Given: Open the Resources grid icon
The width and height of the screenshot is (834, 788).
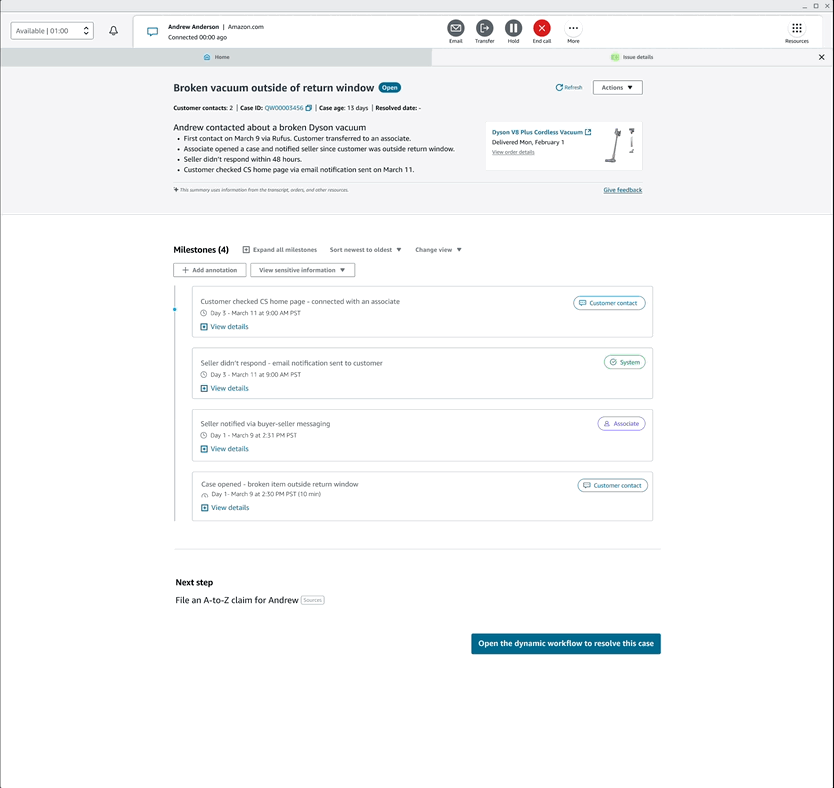Looking at the screenshot, I should 797,28.
